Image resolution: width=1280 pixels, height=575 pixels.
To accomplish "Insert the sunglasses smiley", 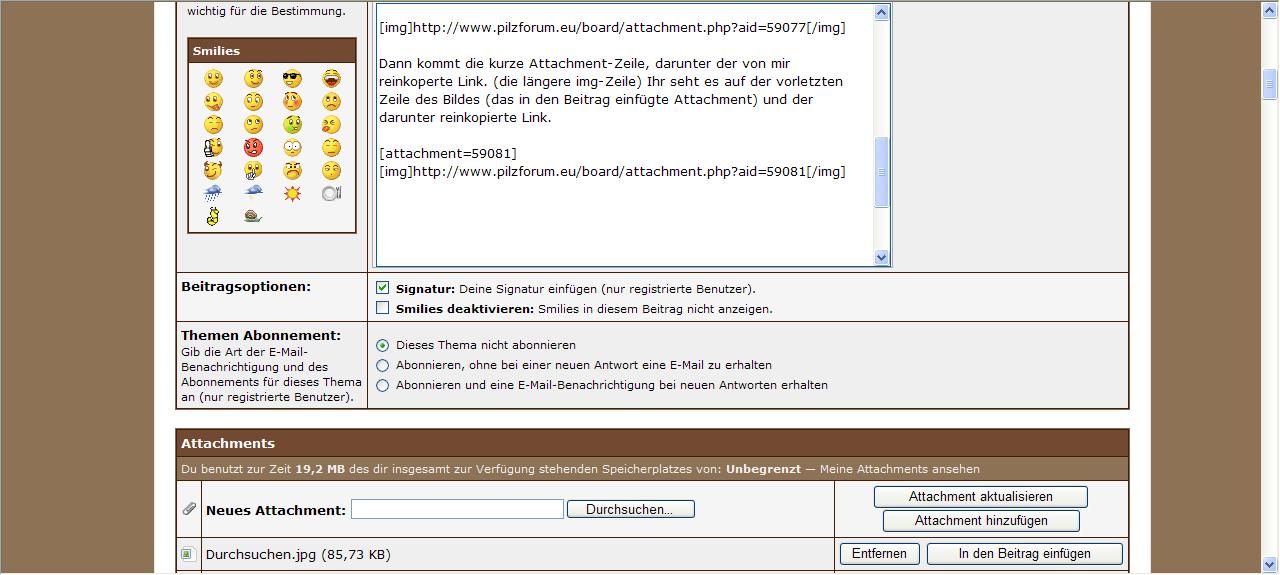I will 292,78.
